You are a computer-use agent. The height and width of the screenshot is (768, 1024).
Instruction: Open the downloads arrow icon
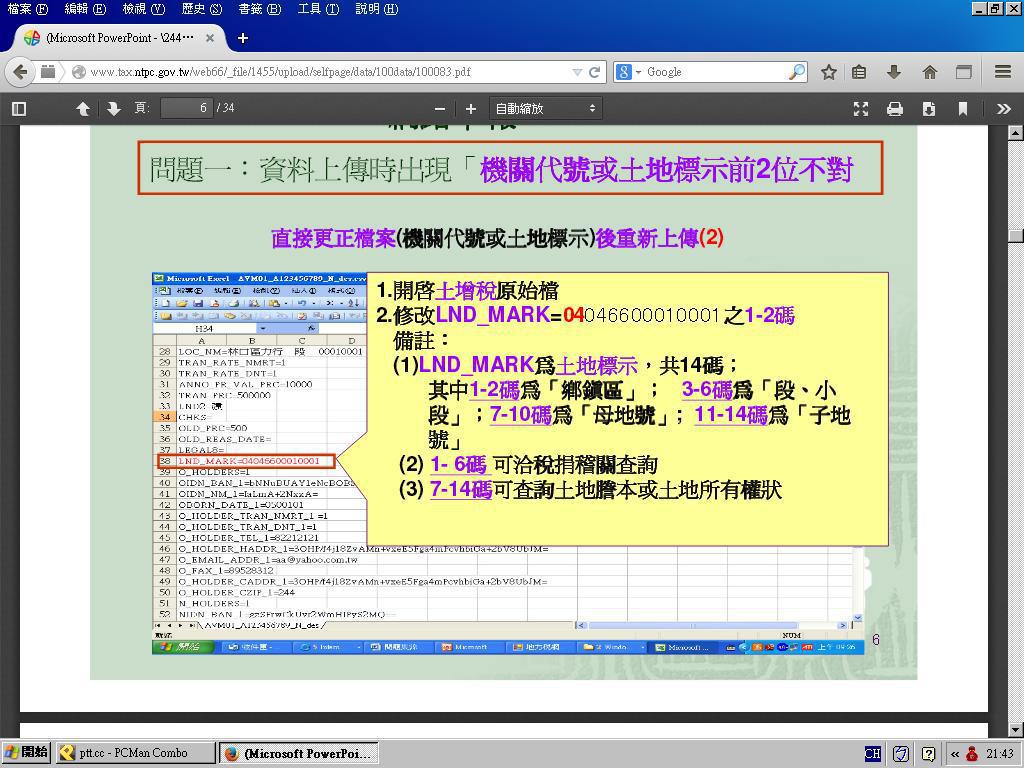coord(894,72)
